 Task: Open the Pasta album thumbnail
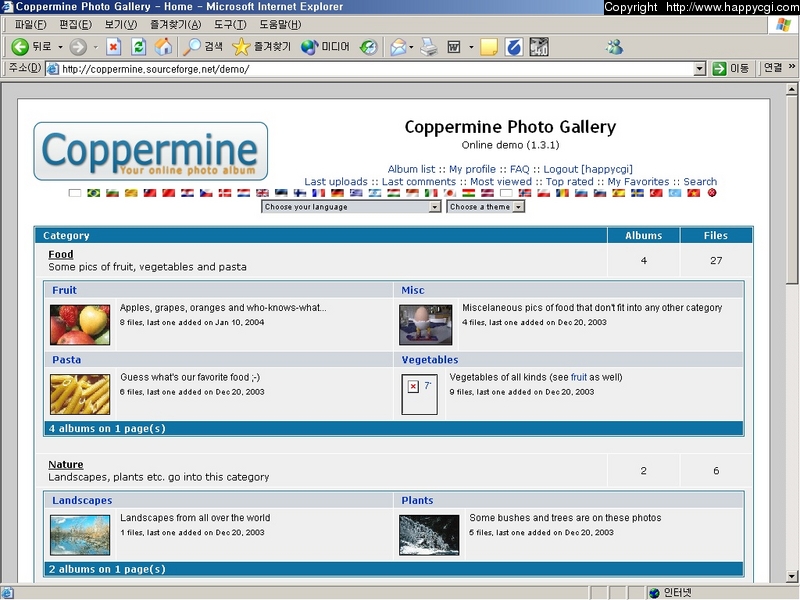click(x=80, y=394)
